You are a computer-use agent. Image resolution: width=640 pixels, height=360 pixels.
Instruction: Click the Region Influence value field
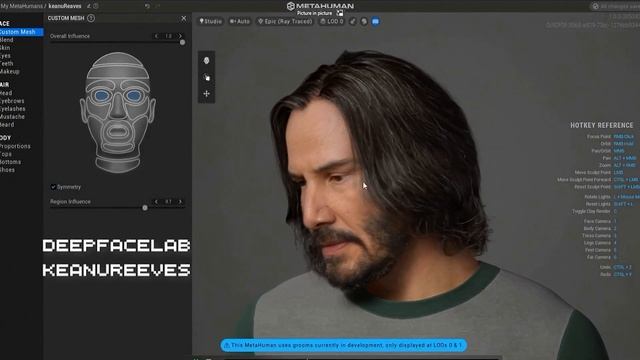168,202
